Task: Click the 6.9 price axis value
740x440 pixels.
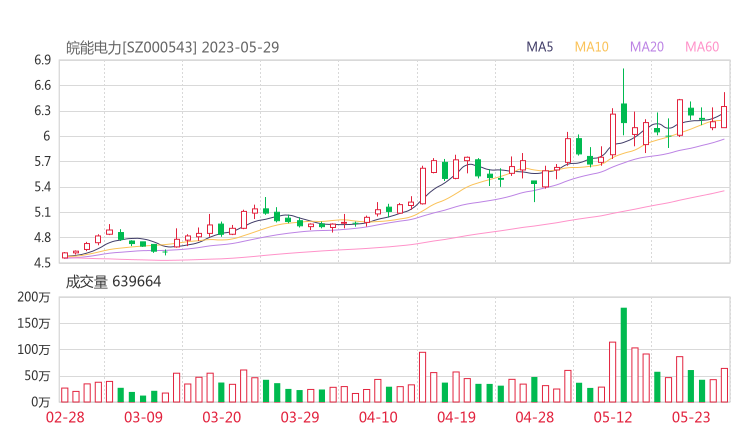Action: click(x=42, y=60)
